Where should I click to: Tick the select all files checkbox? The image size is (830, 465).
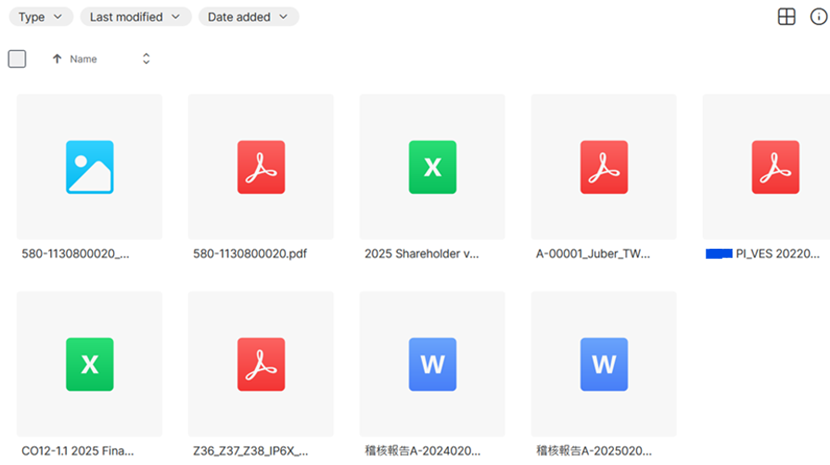[x=17, y=59]
